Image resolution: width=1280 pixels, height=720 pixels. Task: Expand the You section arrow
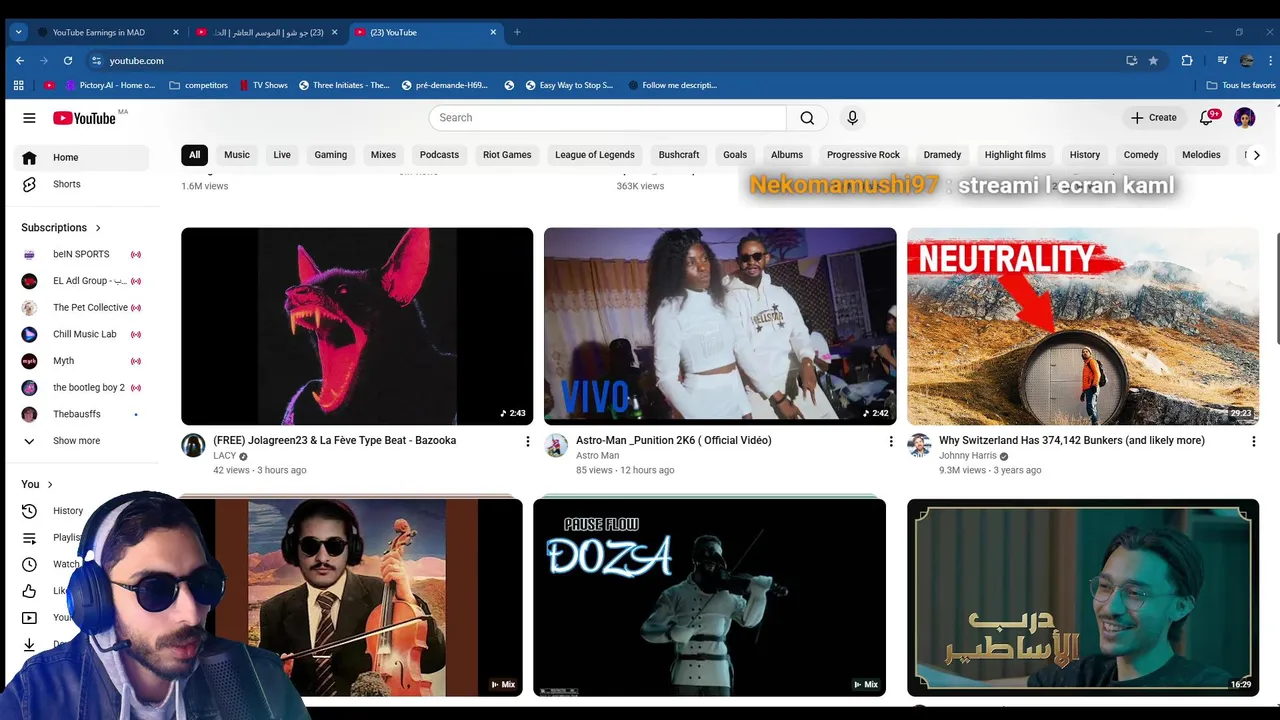point(50,484)
